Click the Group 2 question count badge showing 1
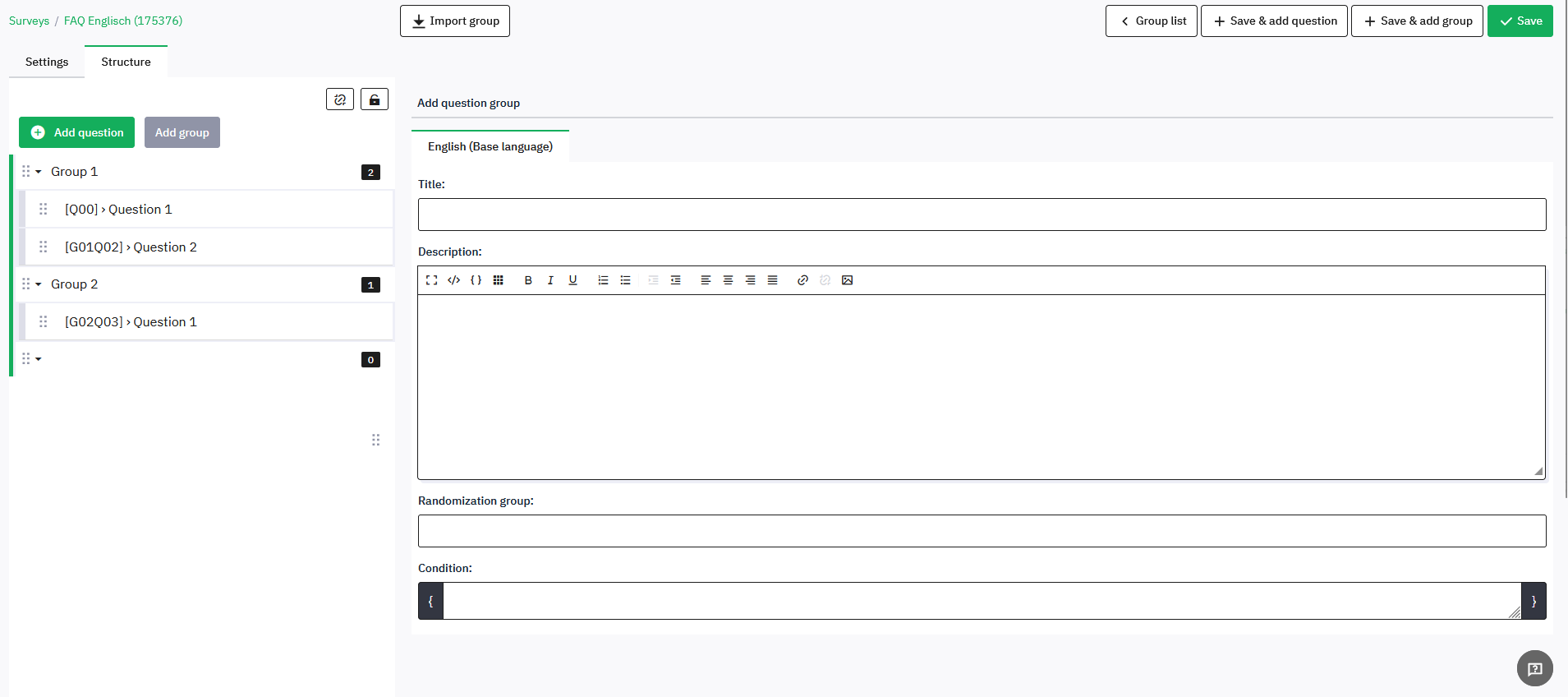This screenshot has height=697, width=1568. coord(370,284)
